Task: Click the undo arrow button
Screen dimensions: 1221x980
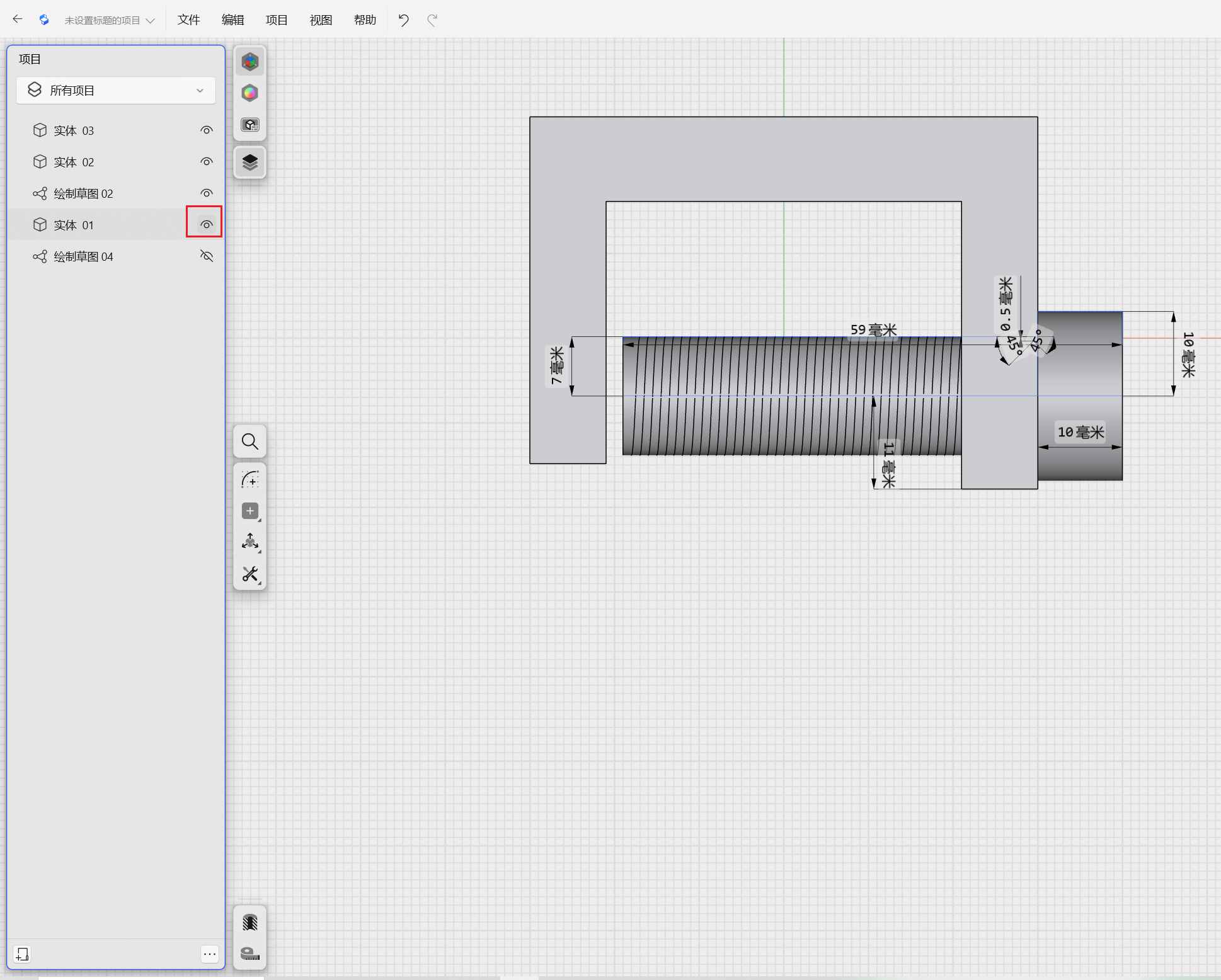Action: [x=404, y=20]
